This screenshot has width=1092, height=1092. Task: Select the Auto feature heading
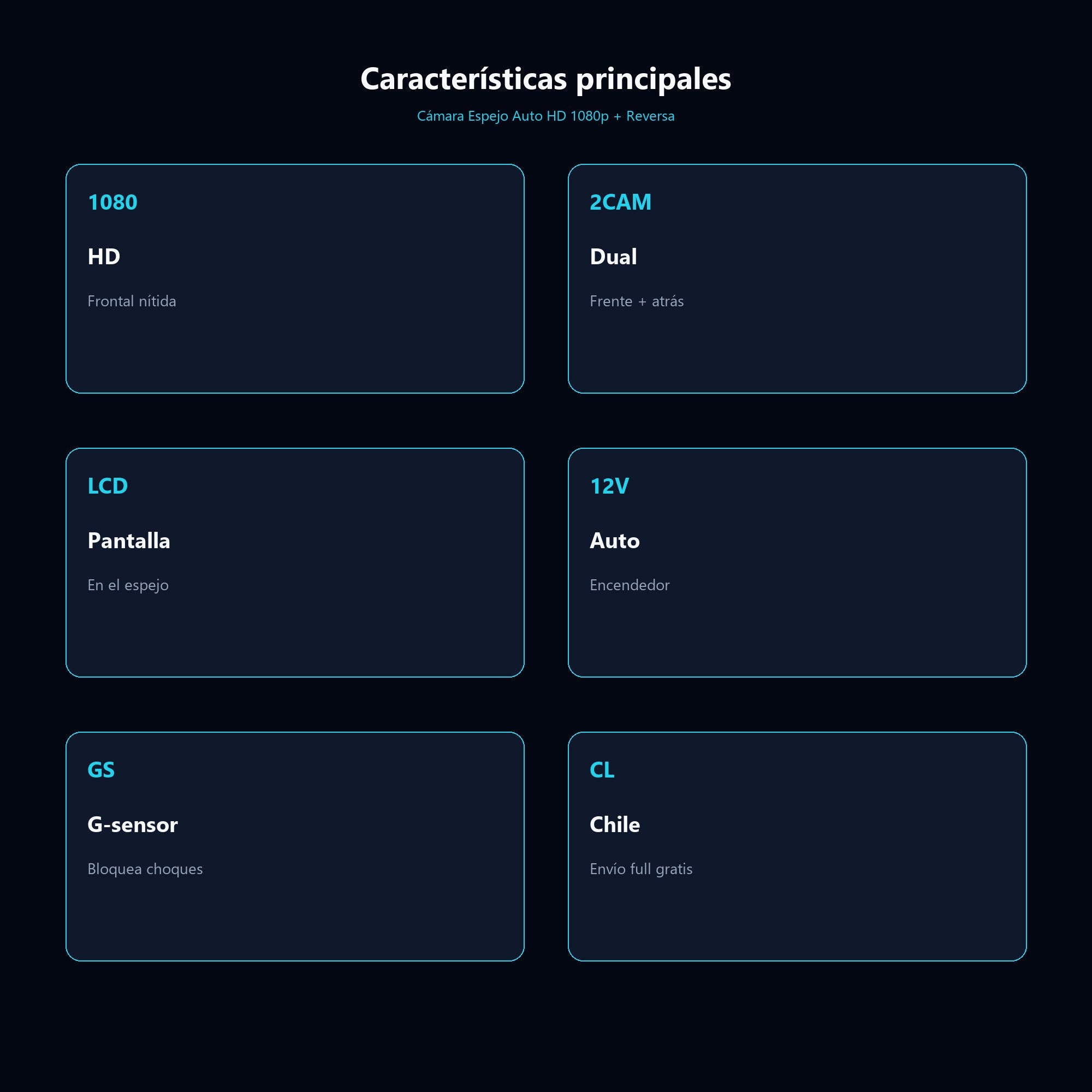[x=614, y=541]
